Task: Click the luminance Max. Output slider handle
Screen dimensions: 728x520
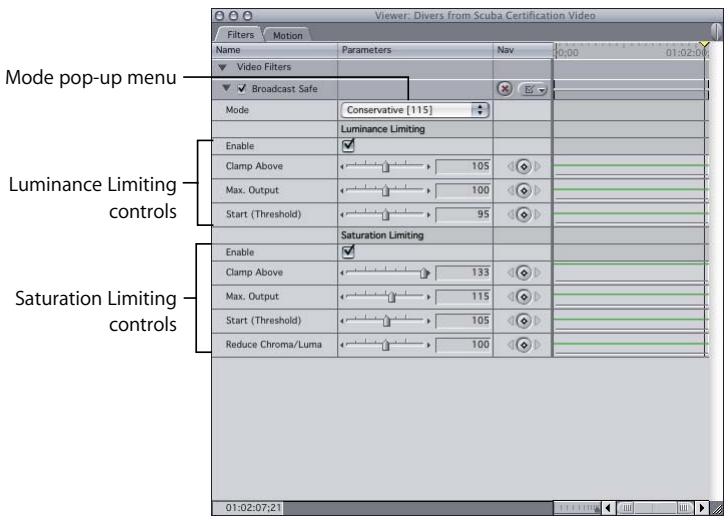Action: click(386, 190)
